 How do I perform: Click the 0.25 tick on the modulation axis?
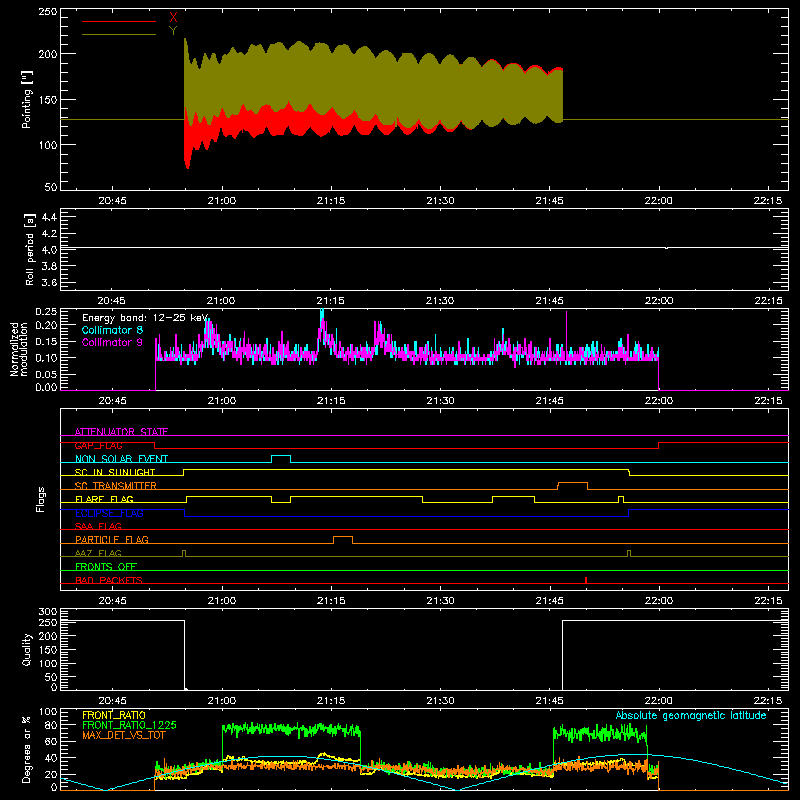click(46, 312)
